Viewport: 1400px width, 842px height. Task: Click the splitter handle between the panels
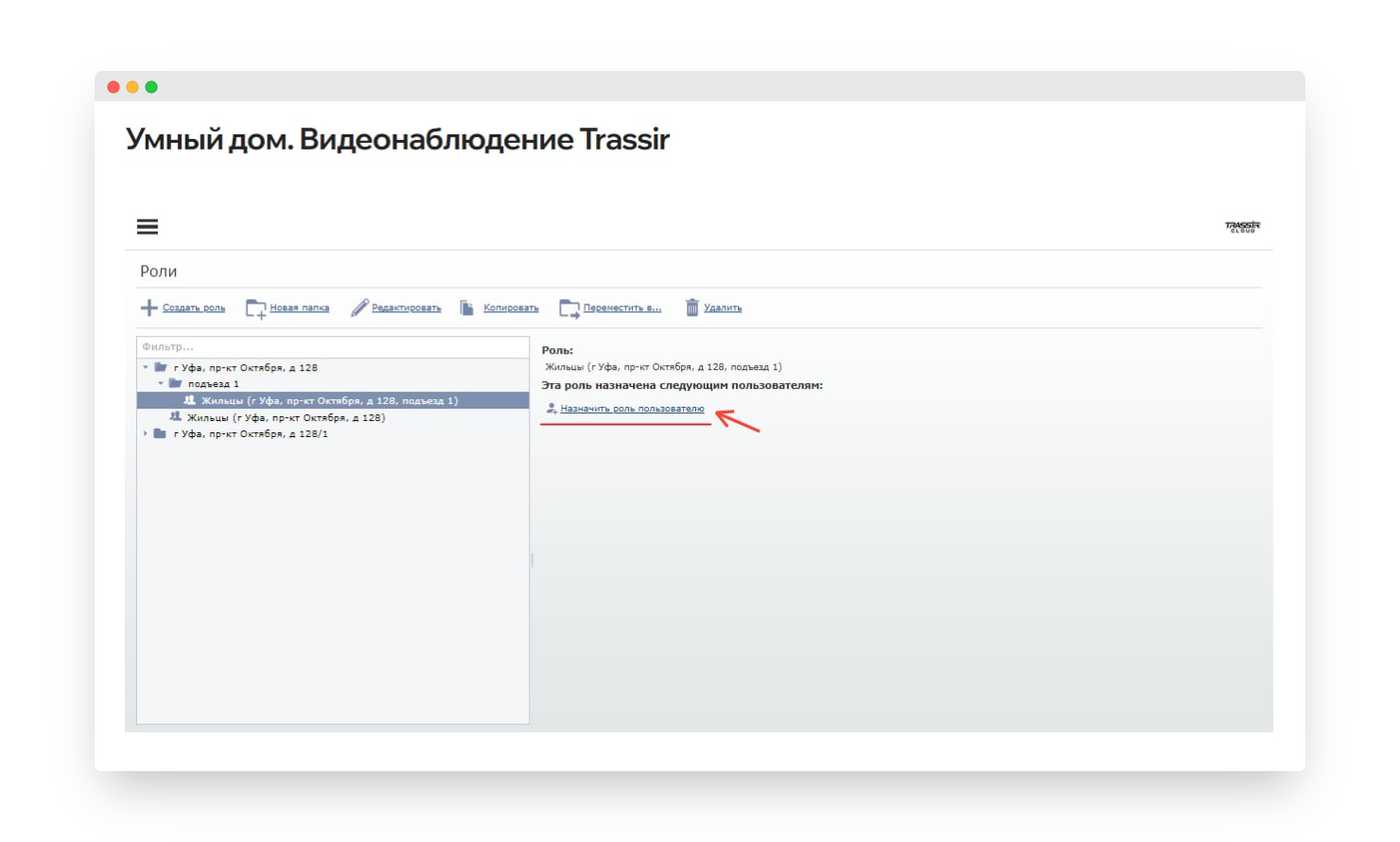(x=533, y=560)
